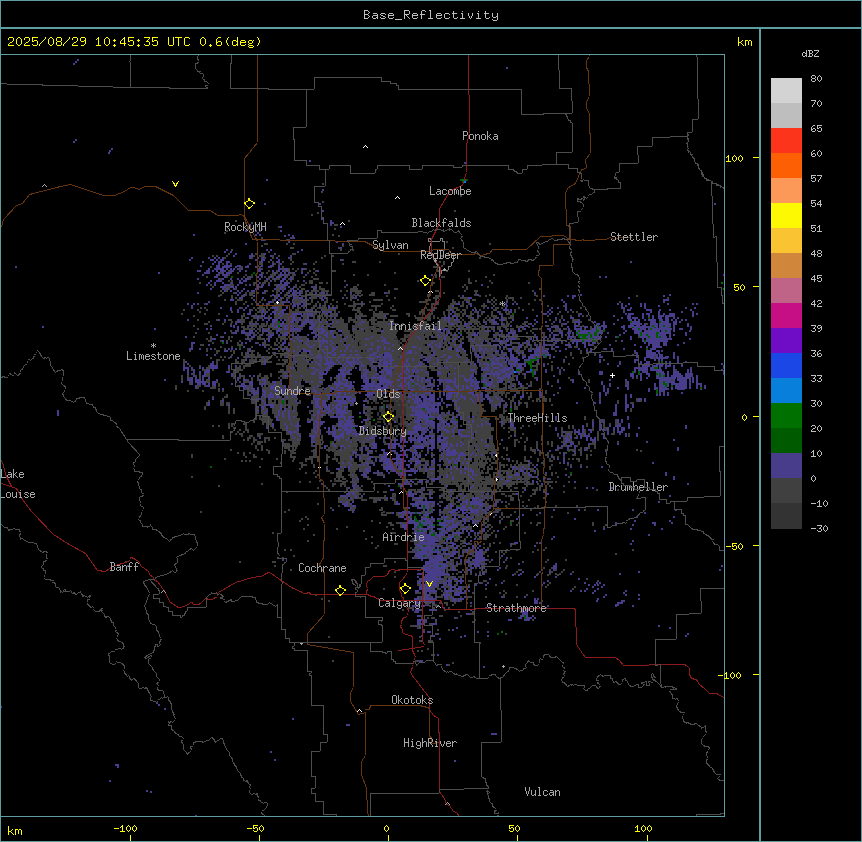Select the Vulcan label

tap(542, 792)
